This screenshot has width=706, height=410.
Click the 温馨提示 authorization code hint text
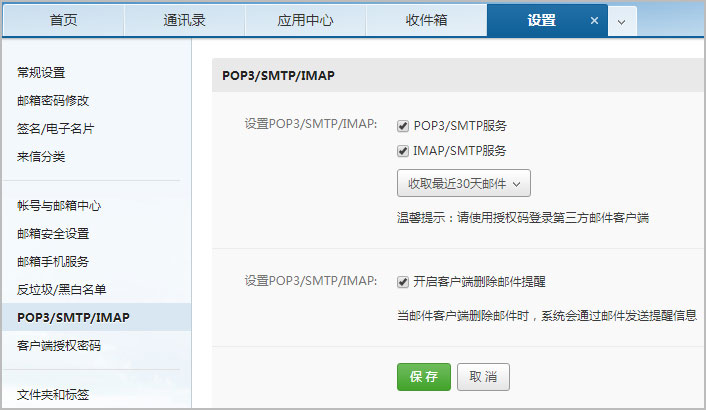coord(523,218)
